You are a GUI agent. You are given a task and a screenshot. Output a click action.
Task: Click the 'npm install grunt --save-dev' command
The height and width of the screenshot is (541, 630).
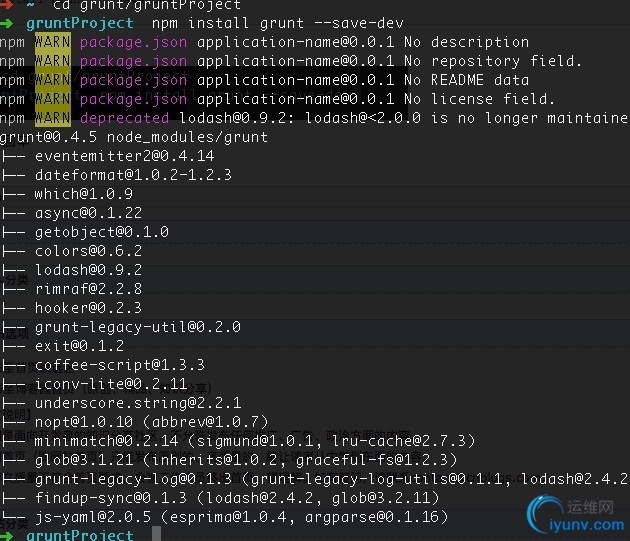click(x=277, y=23)
